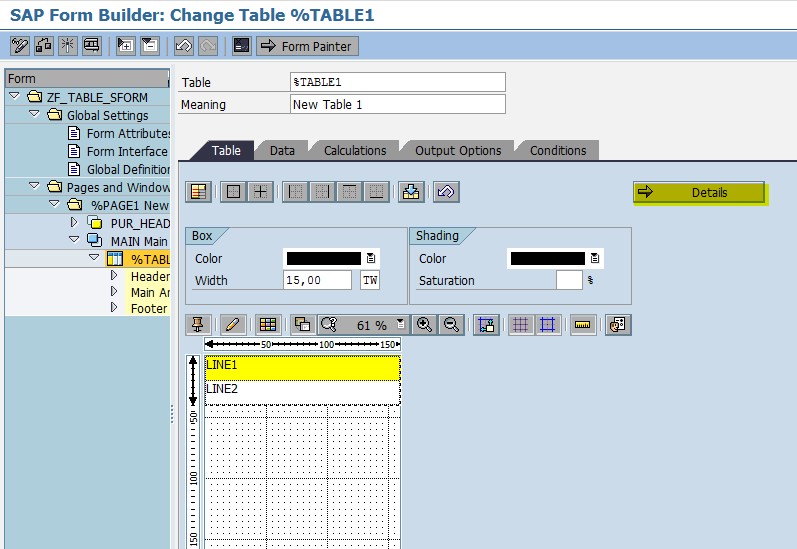Apply outer frame border icon
This screenshot has height=549, width=797.
coord(233,192)
